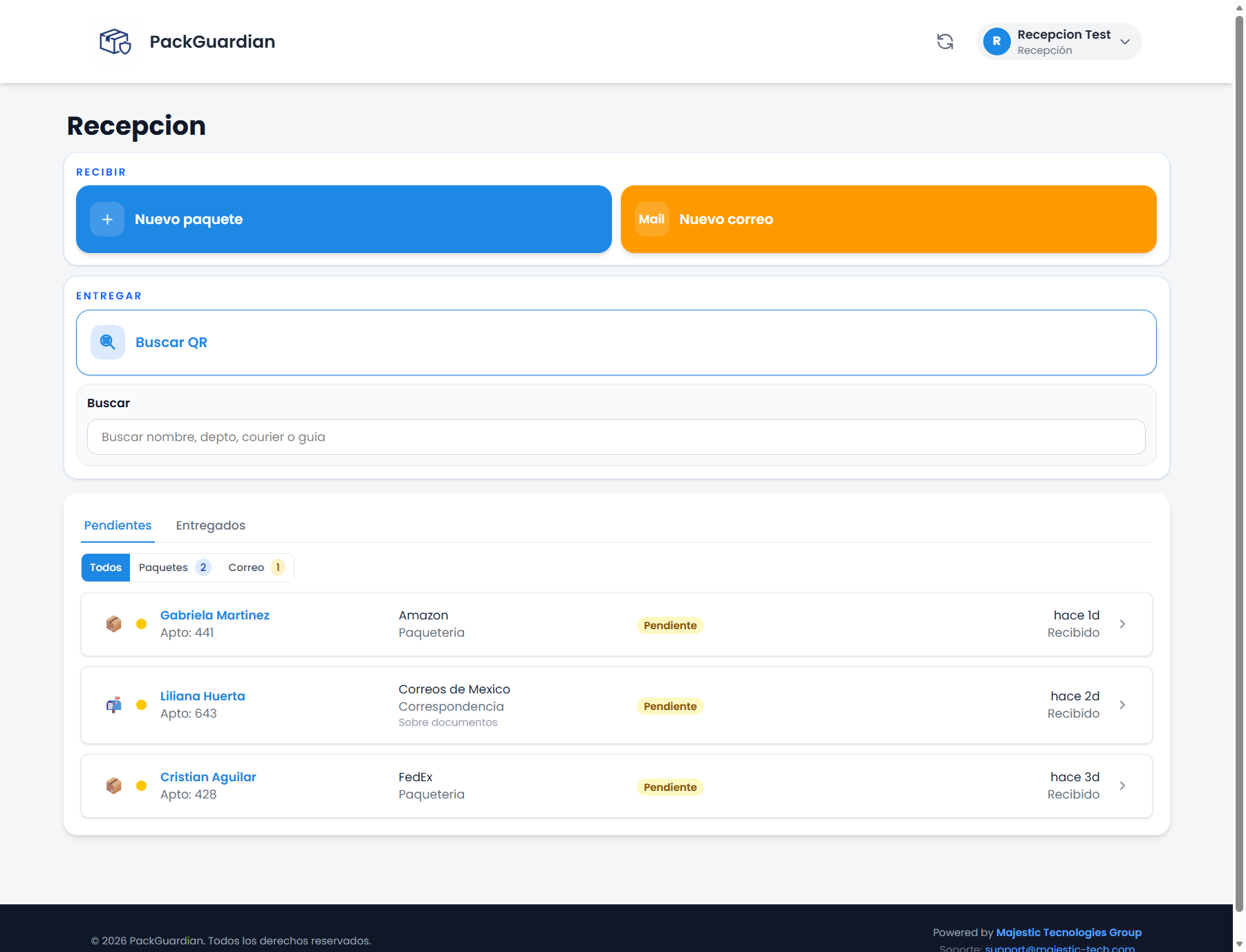Click the Mail icon on Nuevo correo
The height and width of the screenshot is (952, 1246).
651,219
